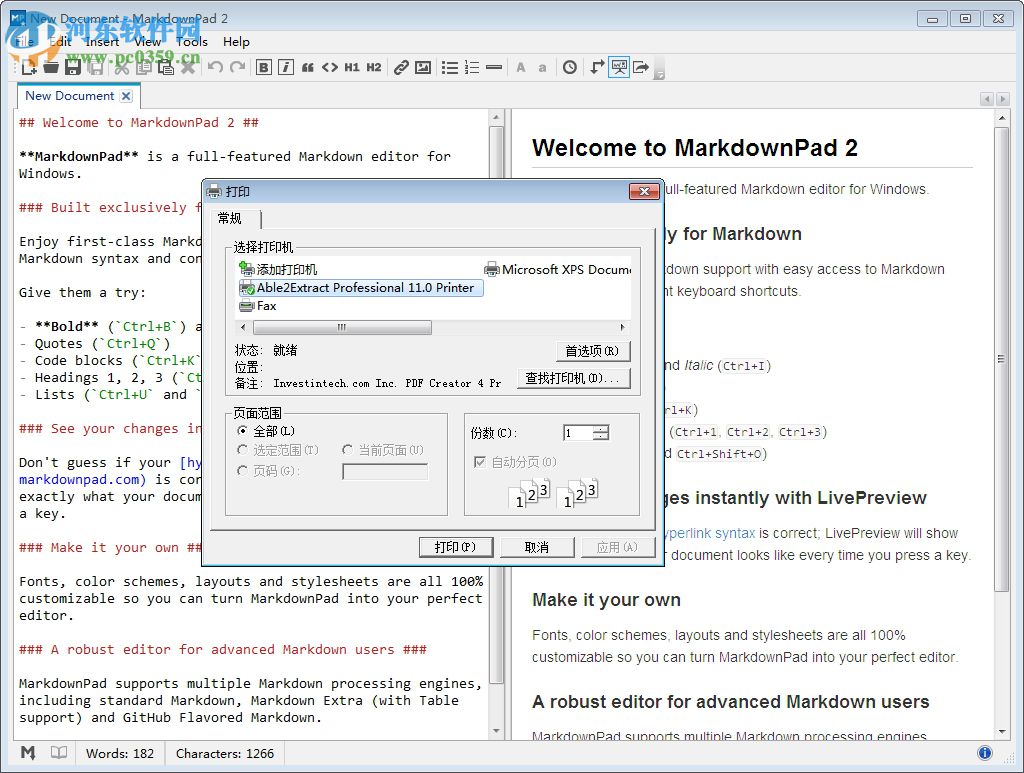This screenshot has width=1024, height=773.
Task: Click the Undo arrow icon
Action: (214, 67)
